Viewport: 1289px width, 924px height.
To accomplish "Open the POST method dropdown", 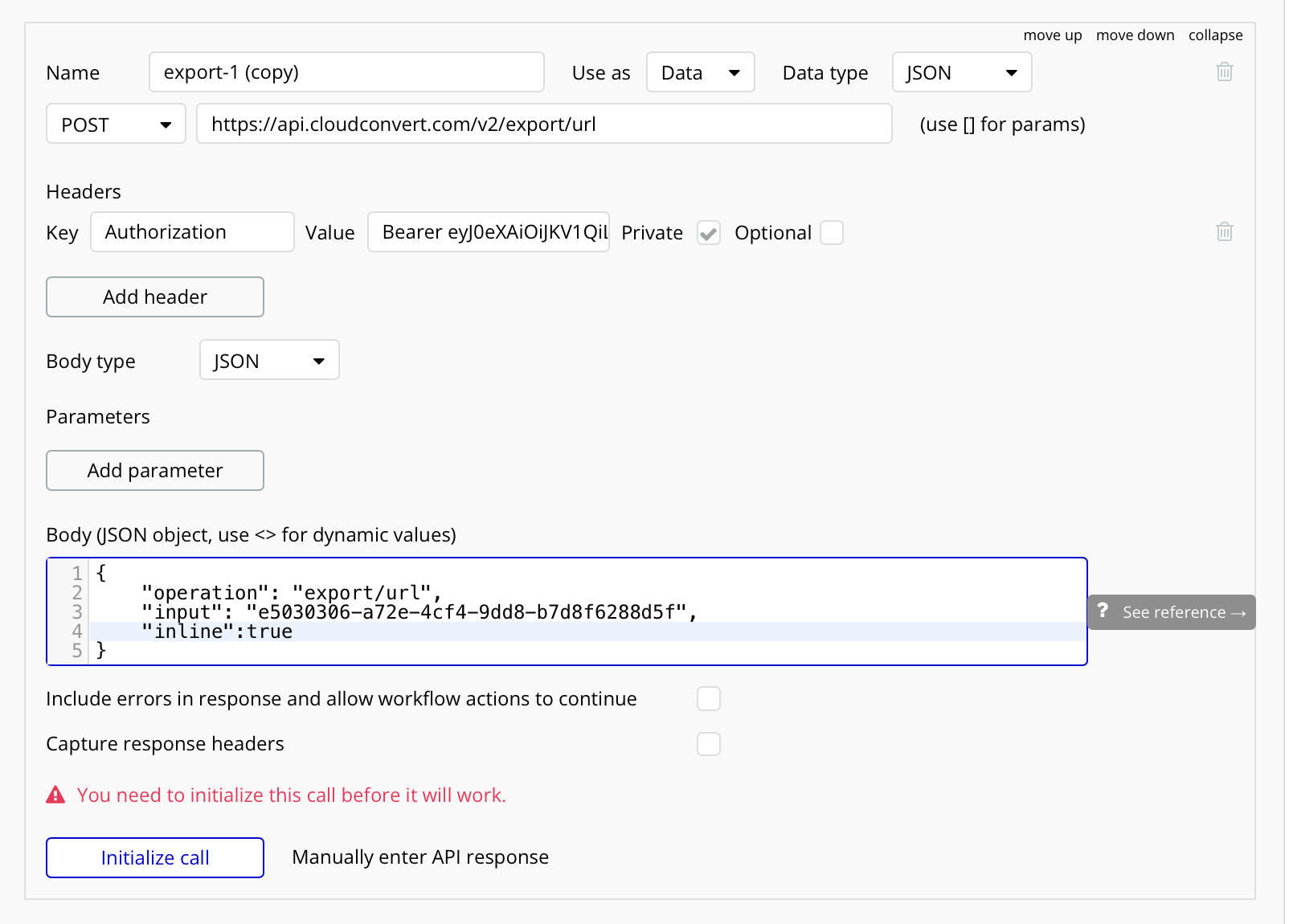I will click(116, 124).
